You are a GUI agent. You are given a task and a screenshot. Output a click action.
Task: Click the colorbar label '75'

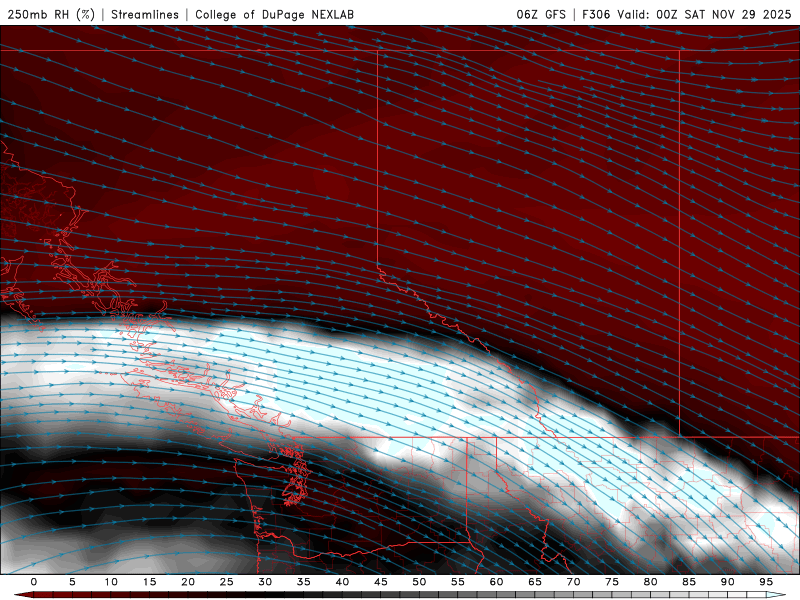(x=612, y=582)
